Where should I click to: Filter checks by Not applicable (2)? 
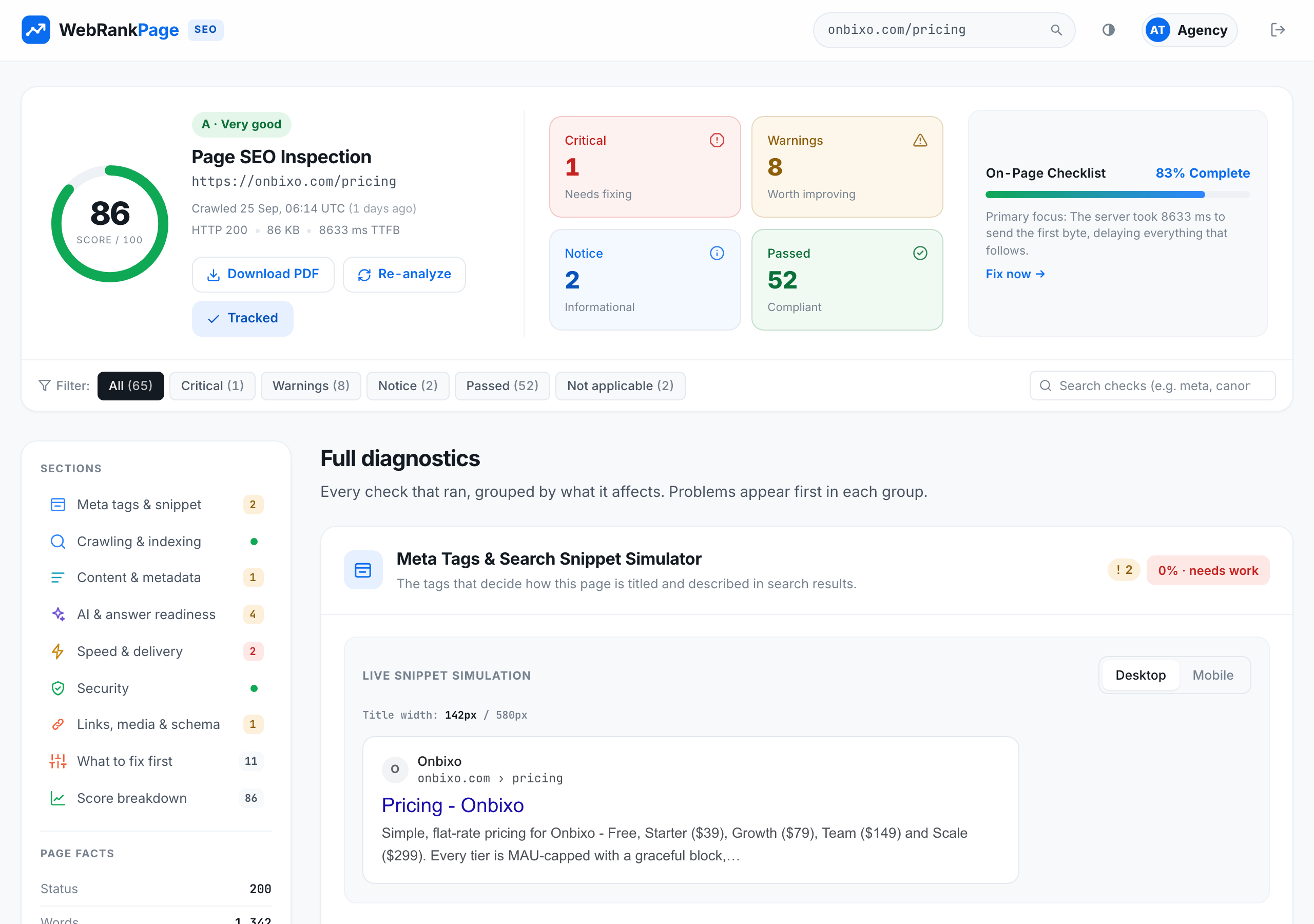pos(621,386)
